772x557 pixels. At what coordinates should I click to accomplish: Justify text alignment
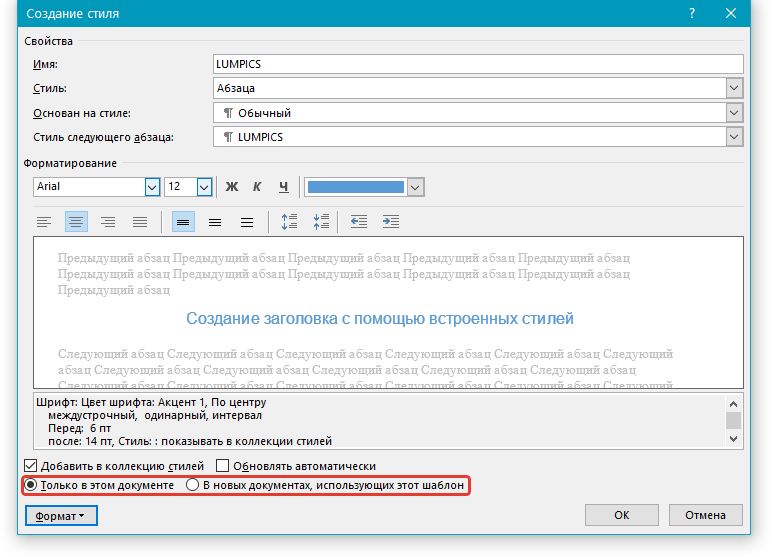pyautogui.click(x=140, y=222)
